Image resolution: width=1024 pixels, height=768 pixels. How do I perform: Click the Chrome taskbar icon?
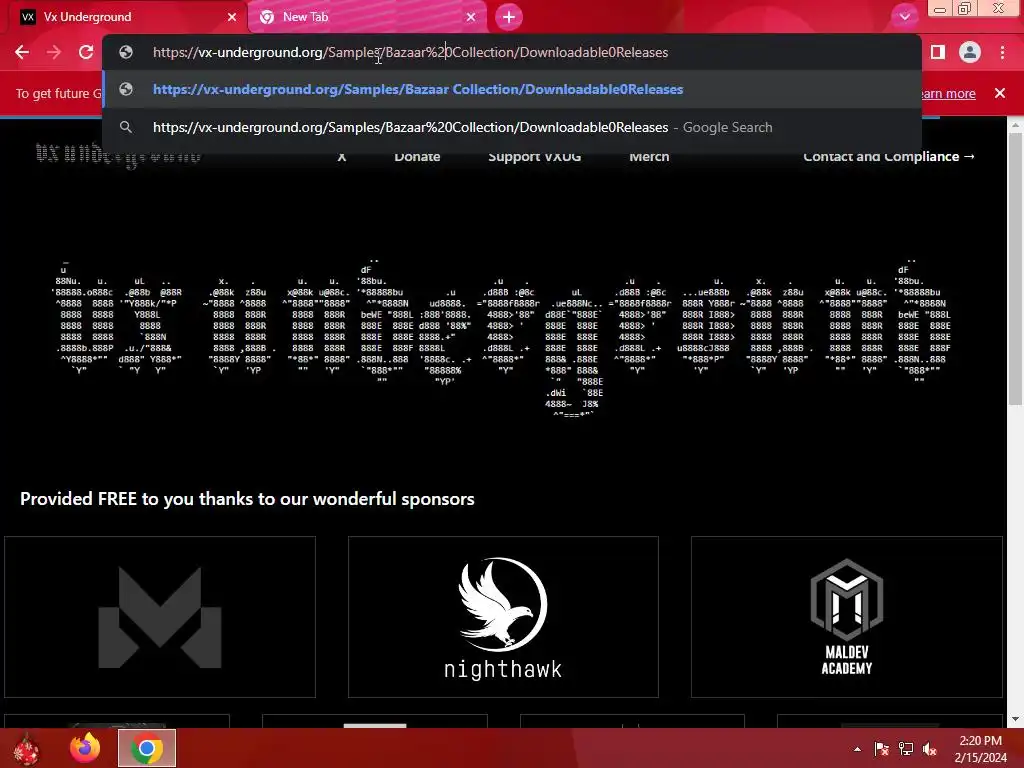[x=147, y=748]
